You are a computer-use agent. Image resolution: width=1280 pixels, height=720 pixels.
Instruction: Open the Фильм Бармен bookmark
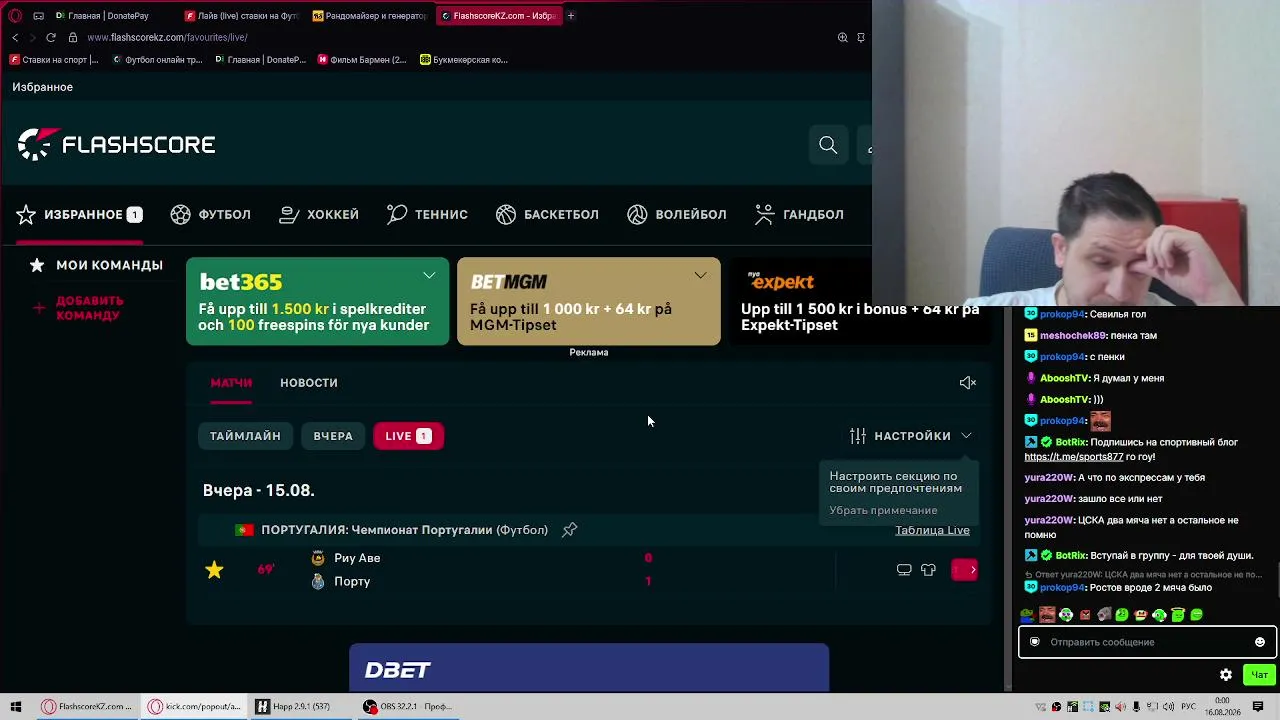coord(362,60)
